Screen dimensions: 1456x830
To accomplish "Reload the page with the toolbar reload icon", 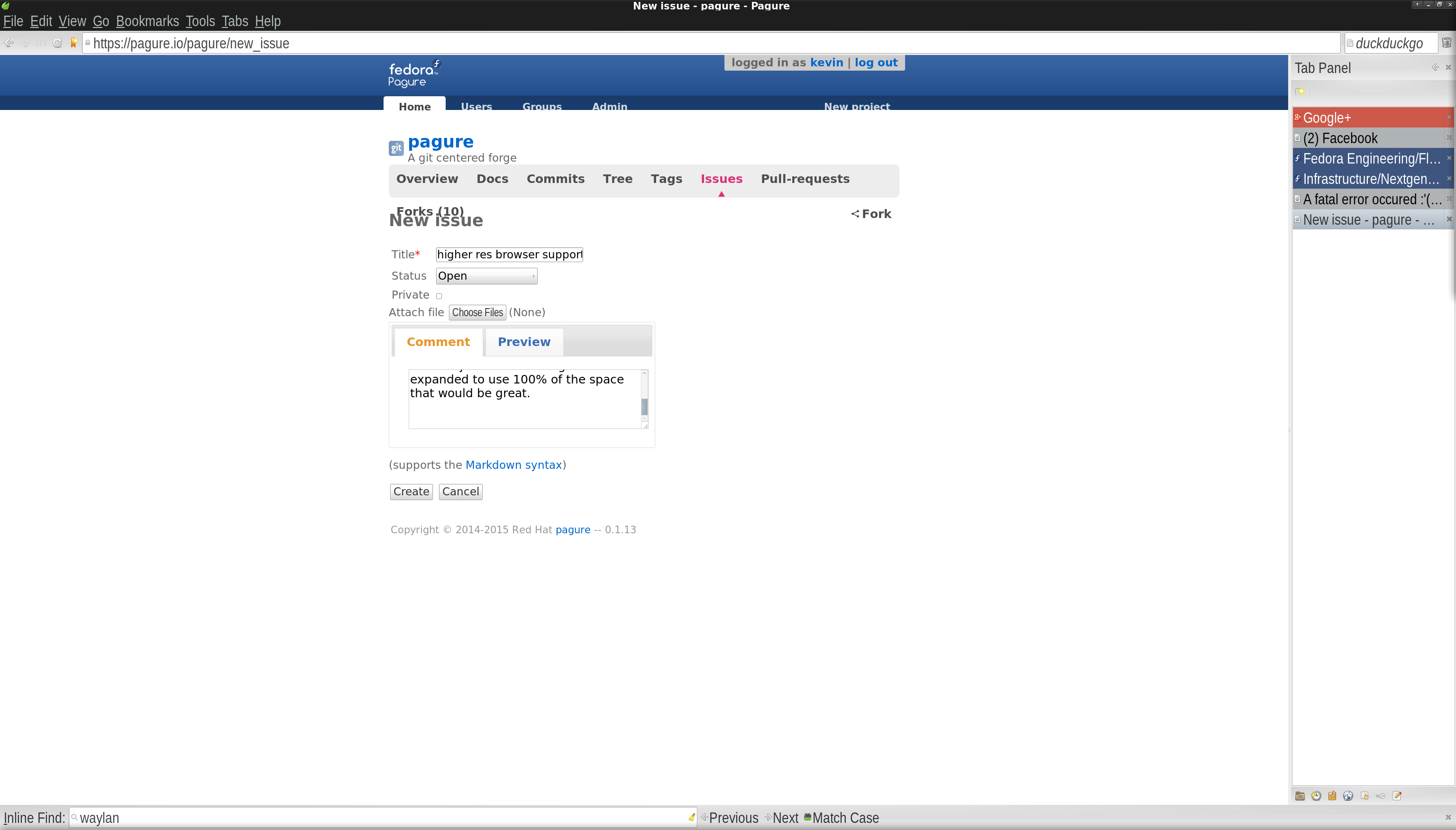I will [57, 43].
